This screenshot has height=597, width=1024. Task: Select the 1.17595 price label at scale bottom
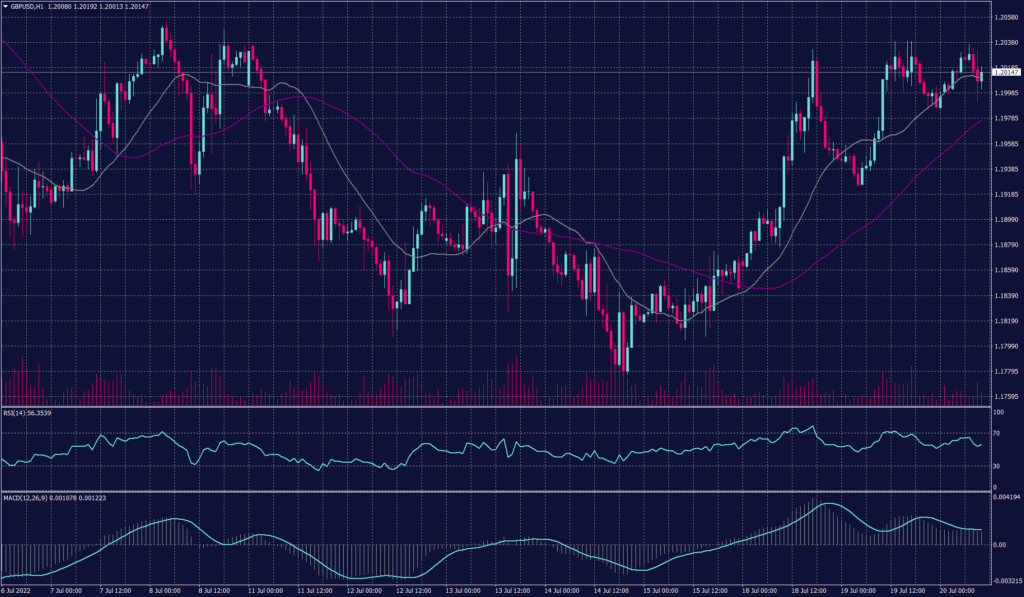pyautogui.click(x=1004, y=396)
